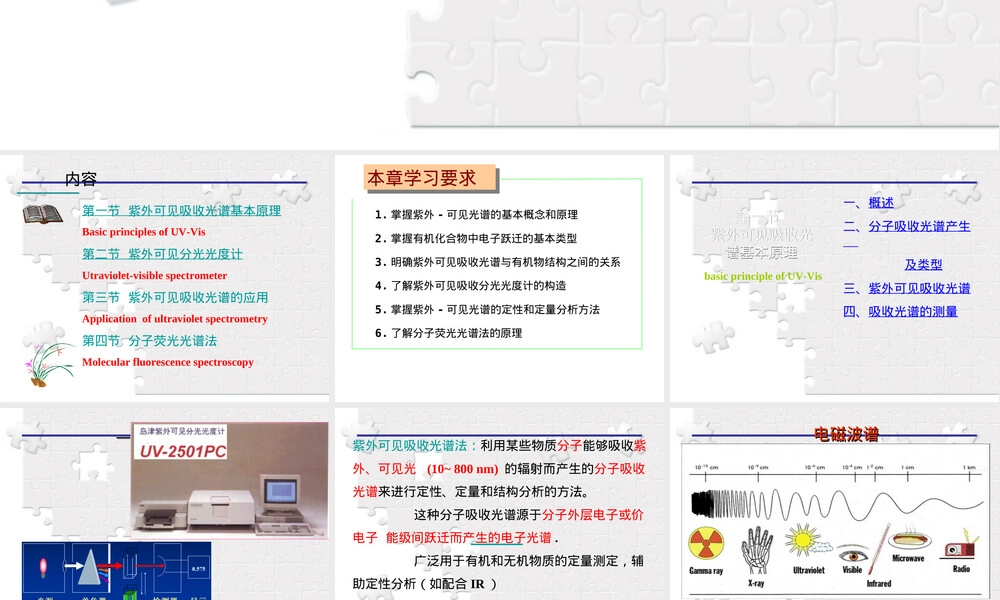1000x600 pixels.
Task: Click the 紫外可见吸收光谱法 definition heading
Action: [x=410, y=446]
